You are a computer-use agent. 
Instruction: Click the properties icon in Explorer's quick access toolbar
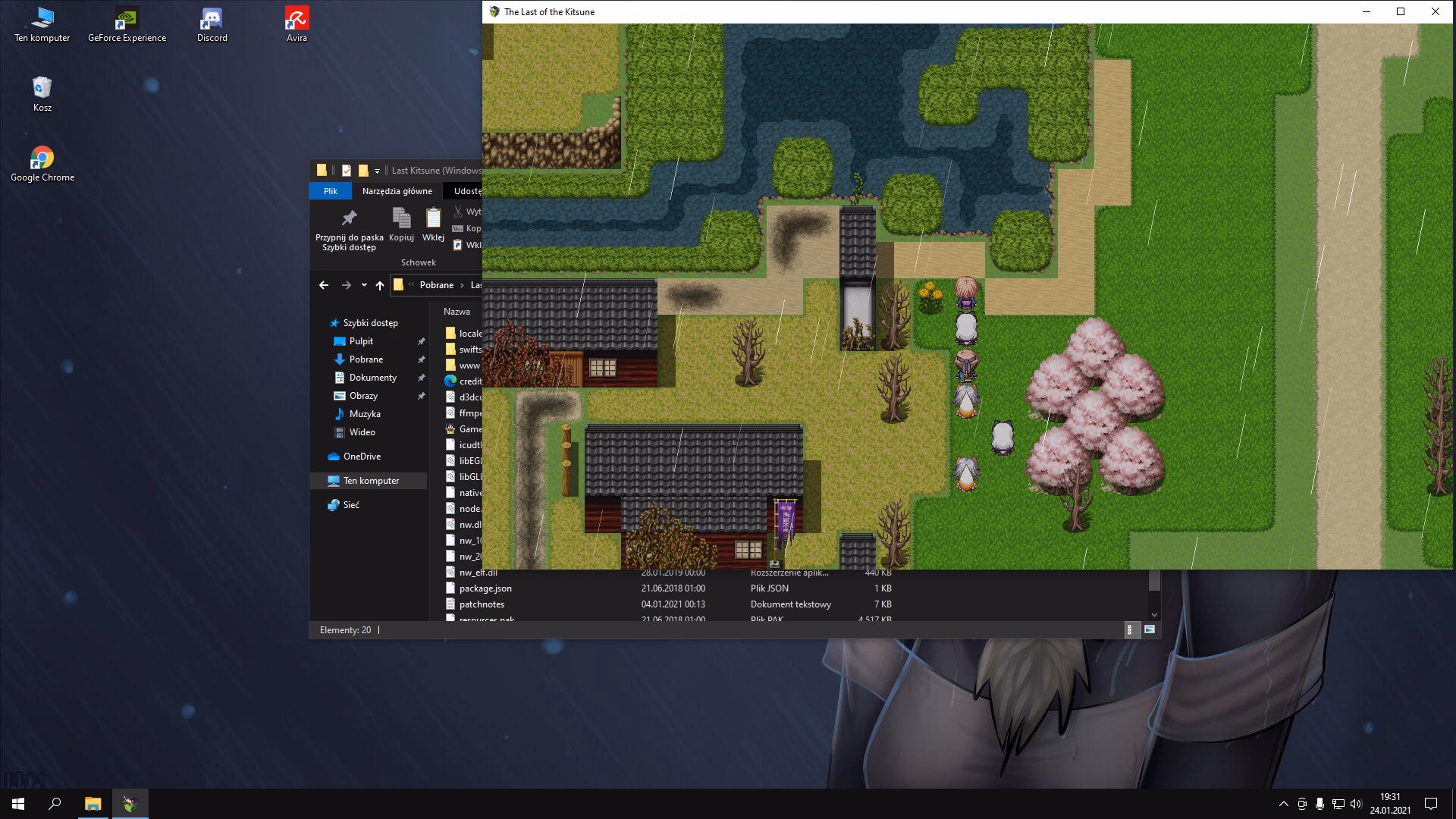pos(347,171)
